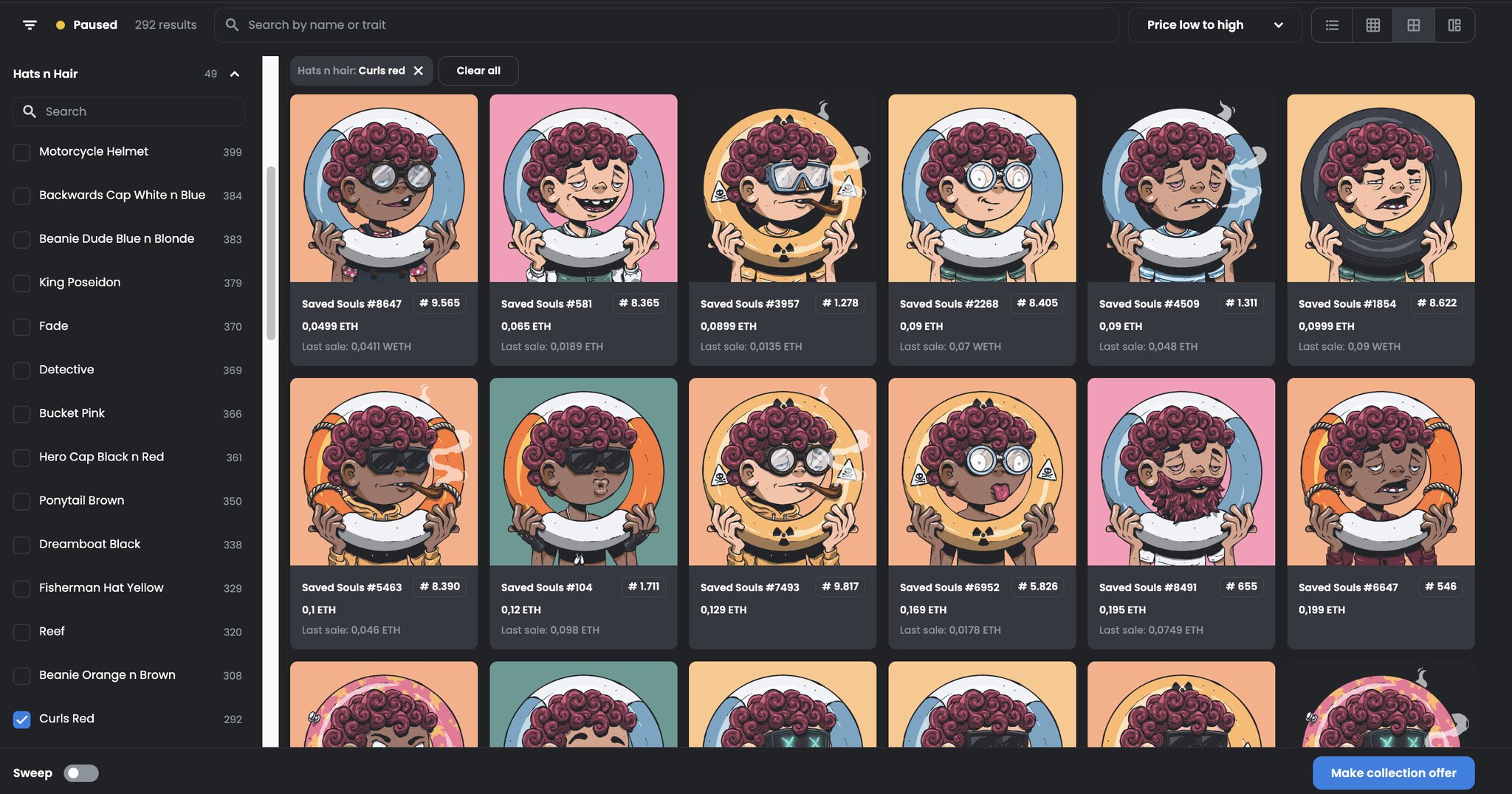Click Last sale: 0,0189 ETH text
Viewport: 1512px width, 794px height.
pos(552,347)
